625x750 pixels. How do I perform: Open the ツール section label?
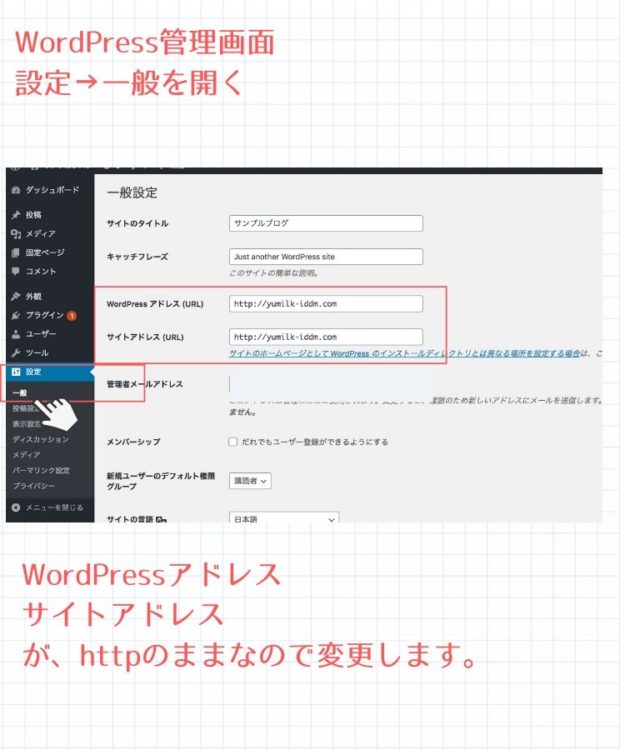[x=37, y=353]
